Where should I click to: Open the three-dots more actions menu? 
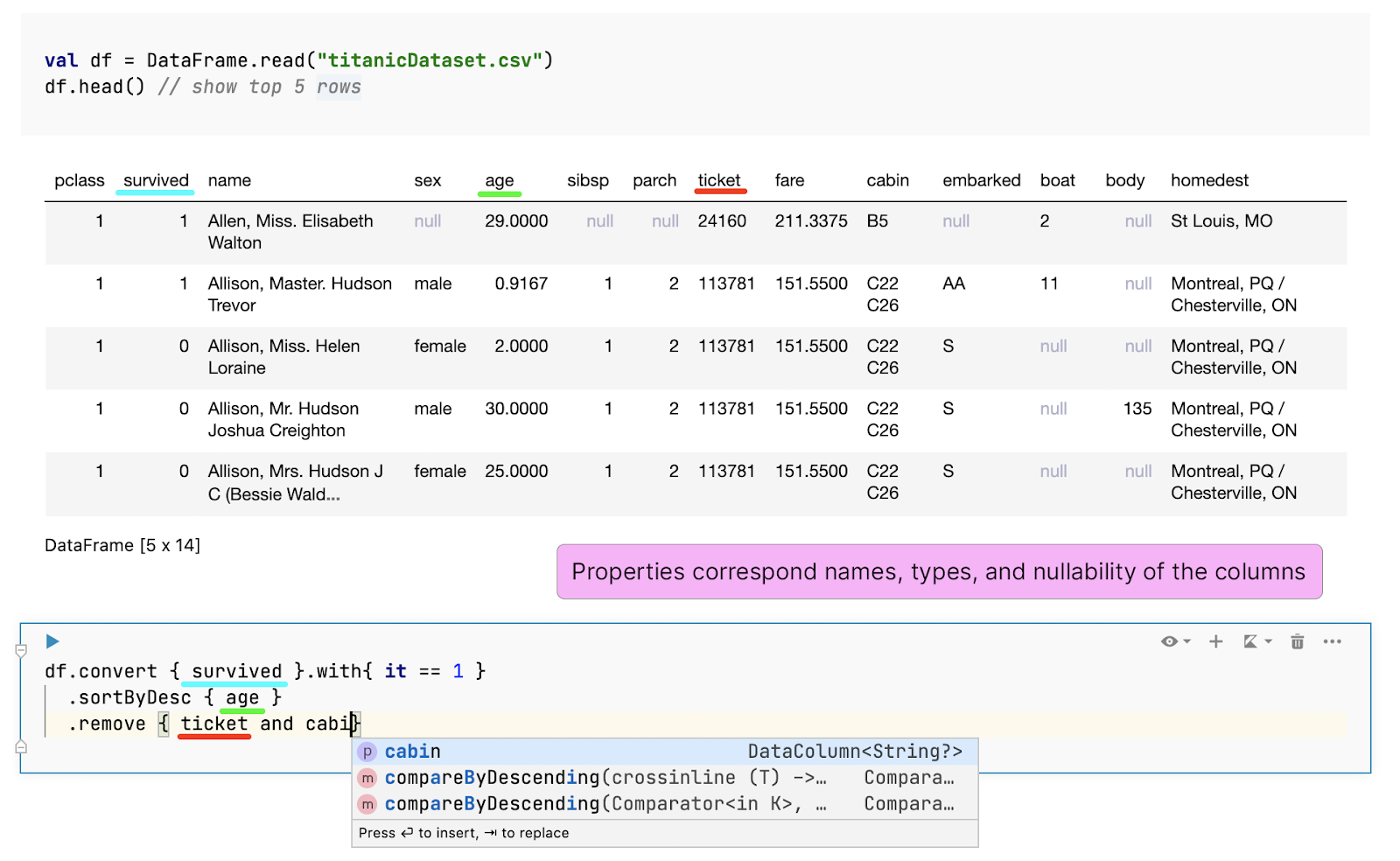1332,641
